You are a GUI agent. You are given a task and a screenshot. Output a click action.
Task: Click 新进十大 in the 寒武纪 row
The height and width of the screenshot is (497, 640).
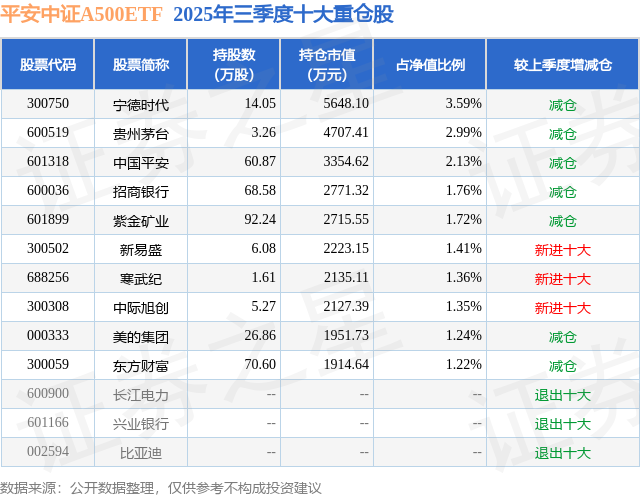pos(563,279)
